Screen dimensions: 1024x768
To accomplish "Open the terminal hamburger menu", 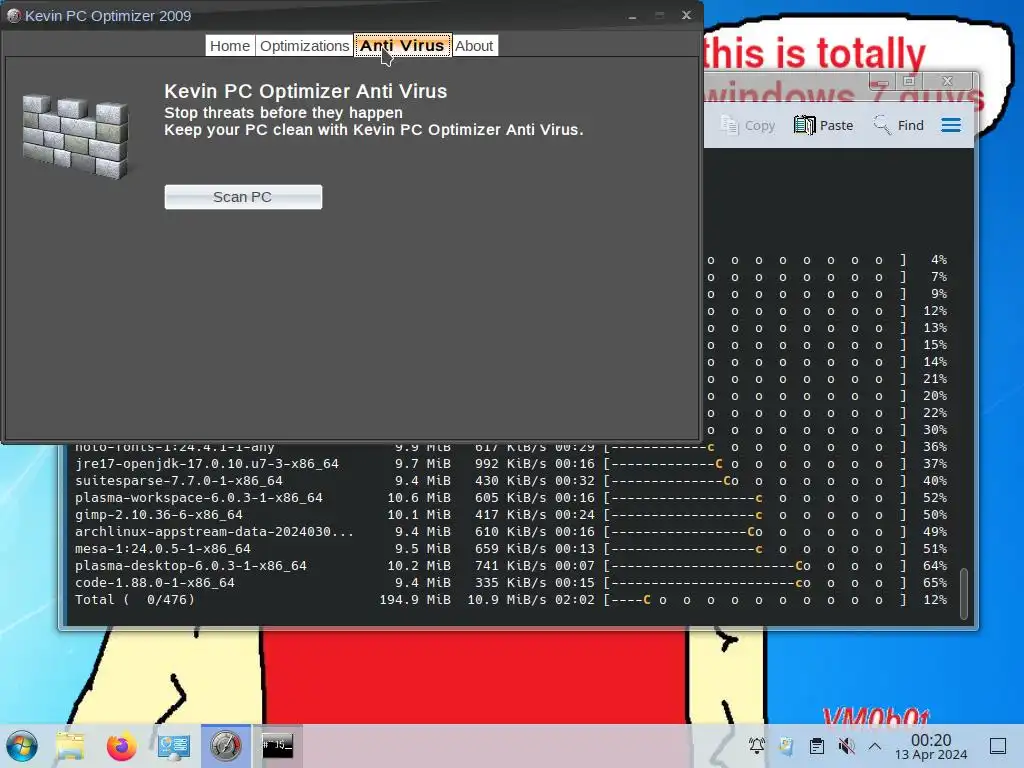I will tap(951, 125).
